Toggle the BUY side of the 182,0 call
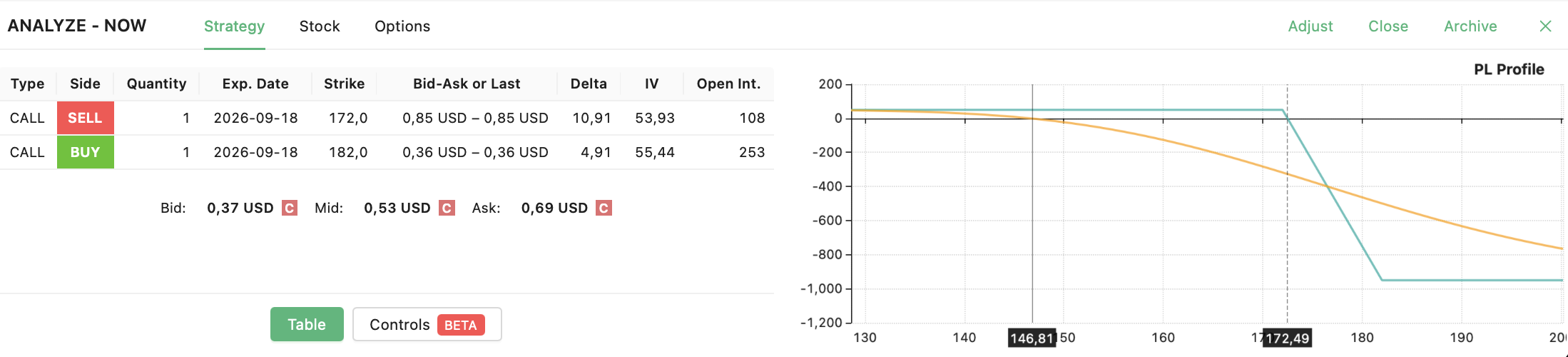 (86, 152)
